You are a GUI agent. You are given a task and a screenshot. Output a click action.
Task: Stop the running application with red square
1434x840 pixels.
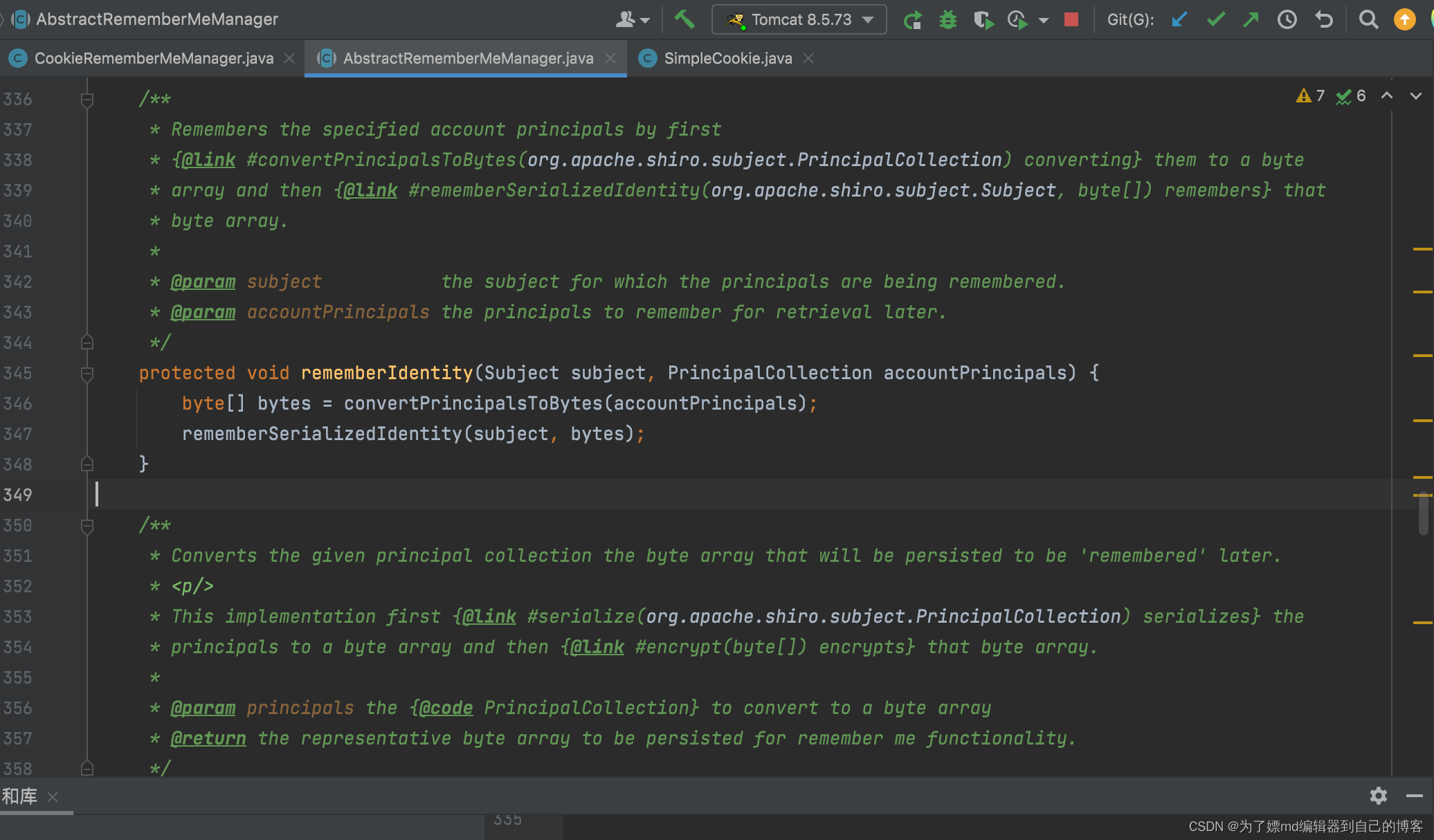1071,19
